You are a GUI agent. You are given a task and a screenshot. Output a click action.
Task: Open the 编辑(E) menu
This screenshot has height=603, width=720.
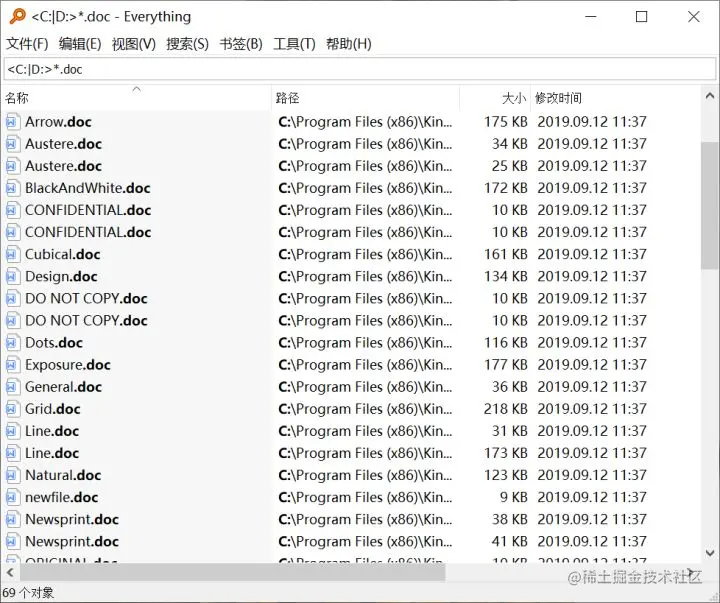(x=80, y=44)
